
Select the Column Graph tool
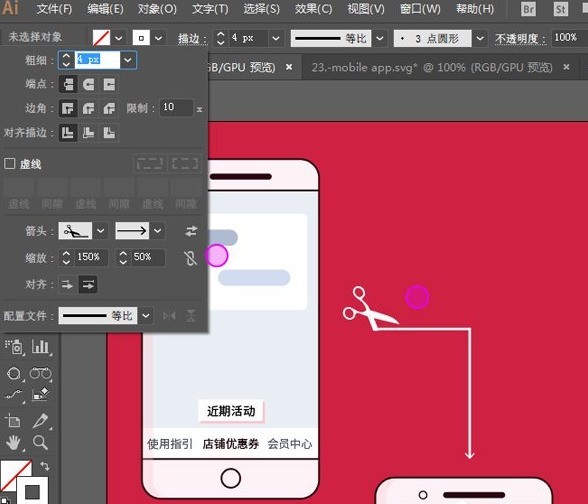(x=40, y=347)
